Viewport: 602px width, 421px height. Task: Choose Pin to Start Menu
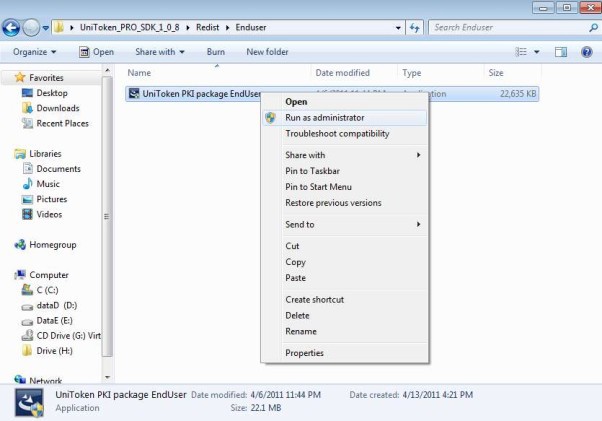pos(344,187)
